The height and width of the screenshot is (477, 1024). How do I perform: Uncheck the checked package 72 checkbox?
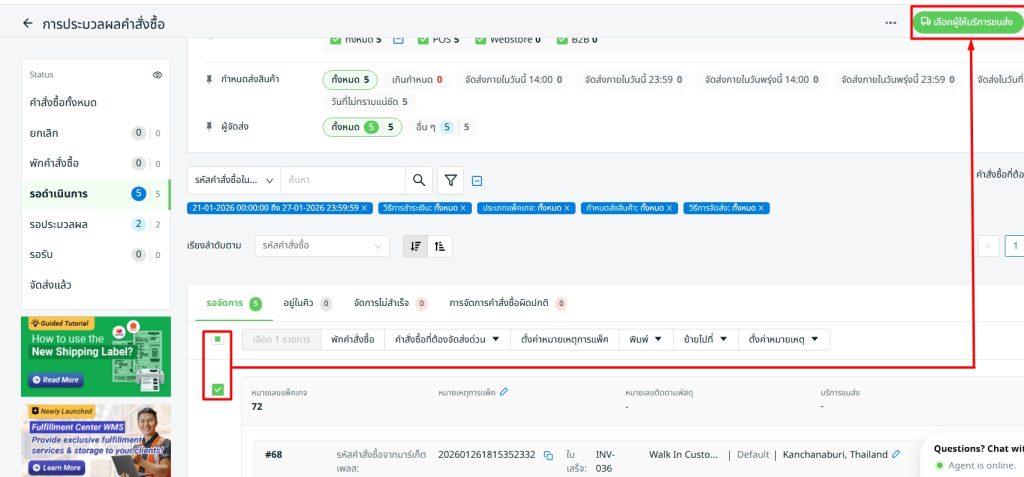217,389
